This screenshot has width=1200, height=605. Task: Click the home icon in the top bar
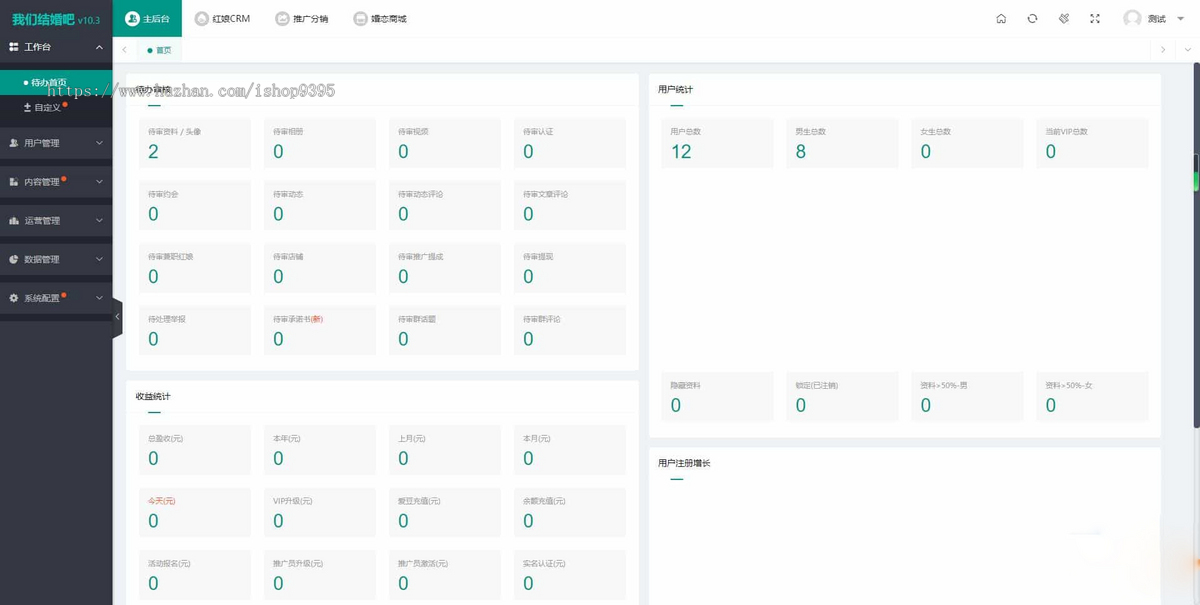tap(1001, 19)
